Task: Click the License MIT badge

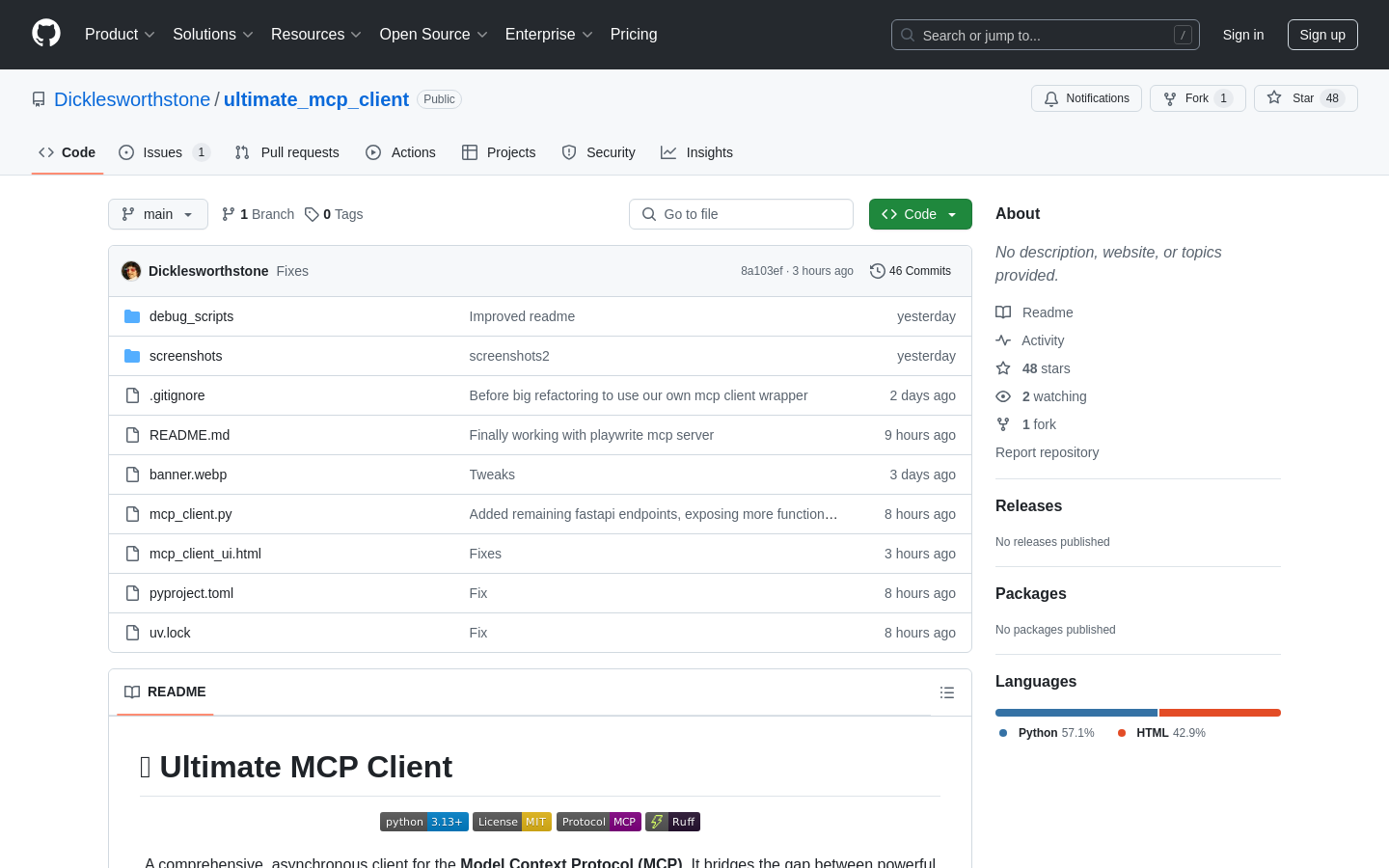Action: coord(512,822)
